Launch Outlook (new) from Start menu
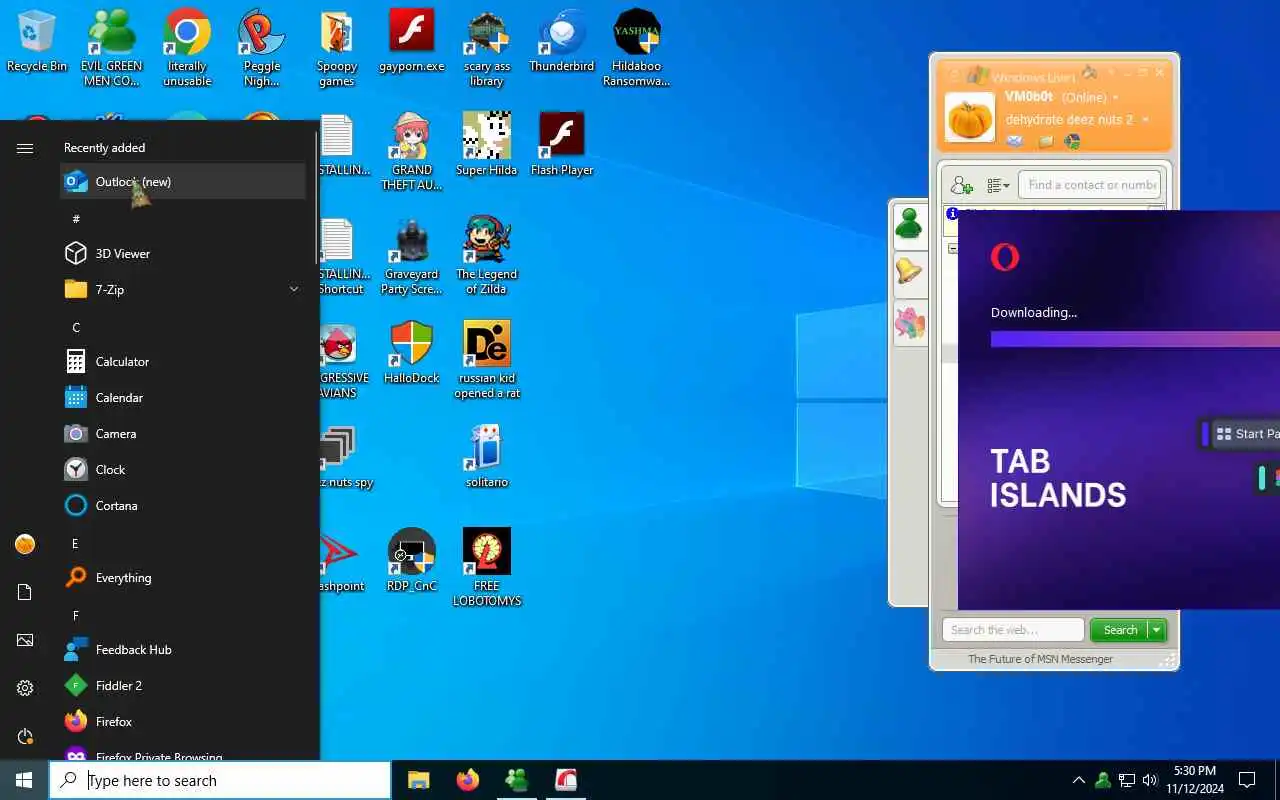The width and height of the screenshot is (1280, 800). tap(183, 181)
